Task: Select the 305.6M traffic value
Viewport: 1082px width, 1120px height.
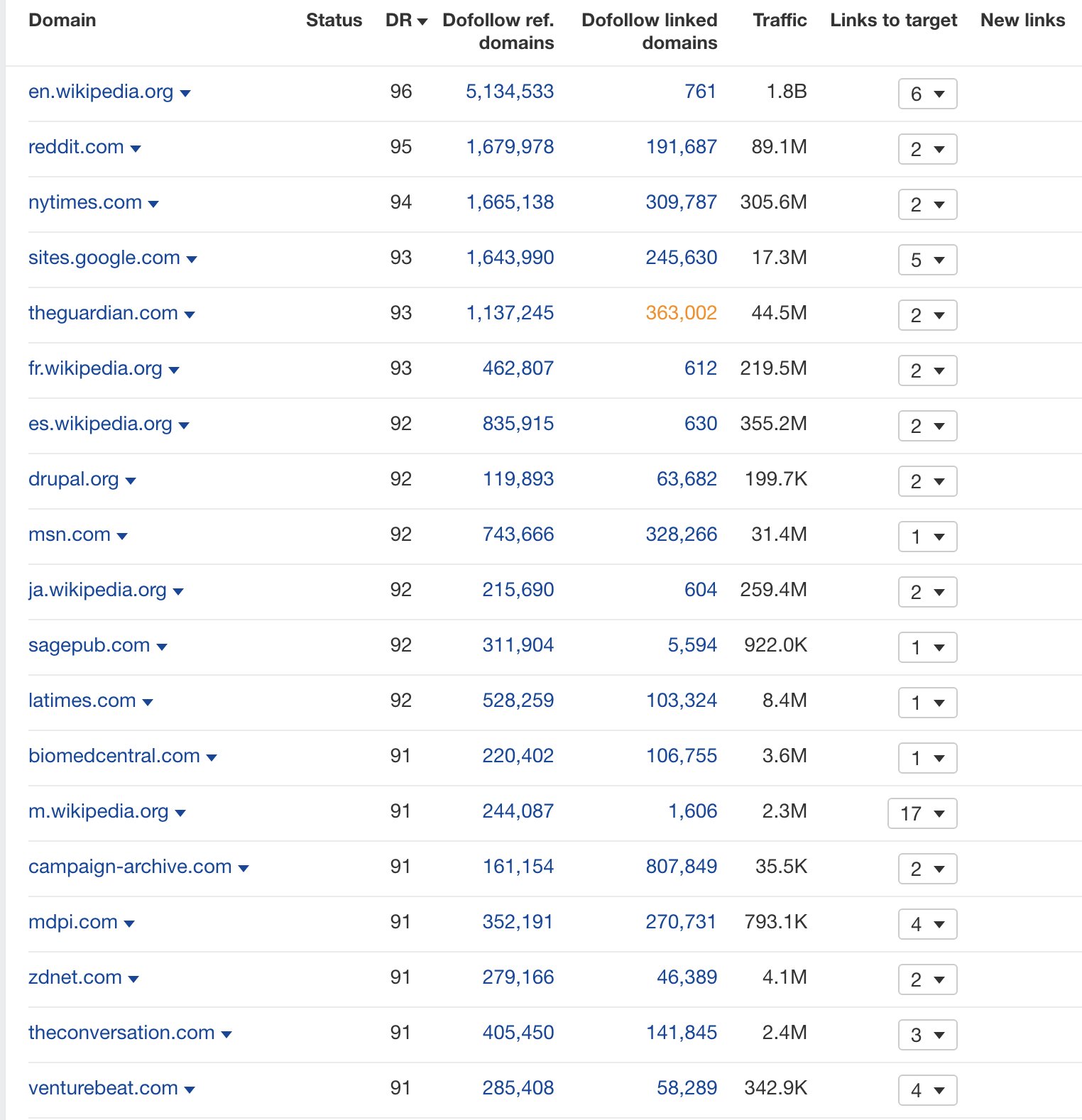Action: click(773, 202)
